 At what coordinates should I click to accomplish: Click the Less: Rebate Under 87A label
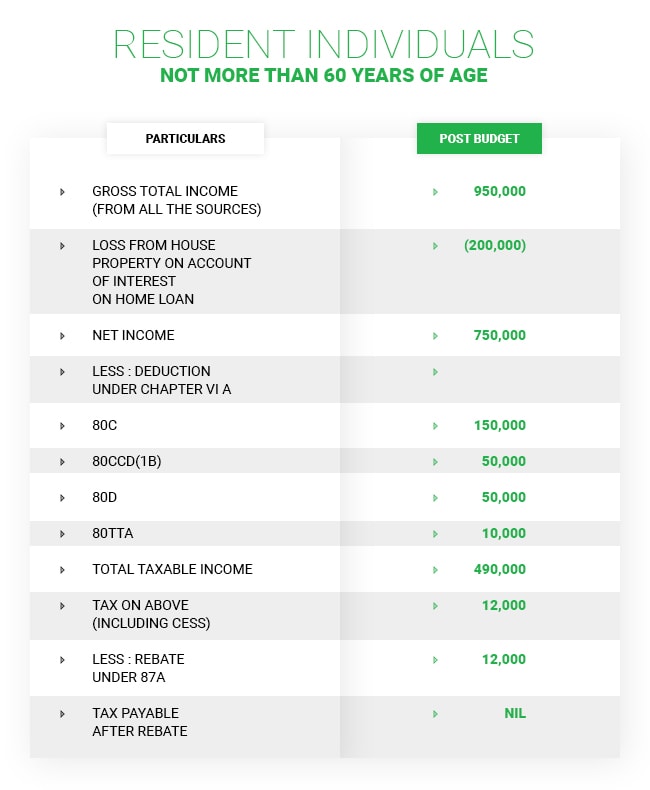coord(138,668)
